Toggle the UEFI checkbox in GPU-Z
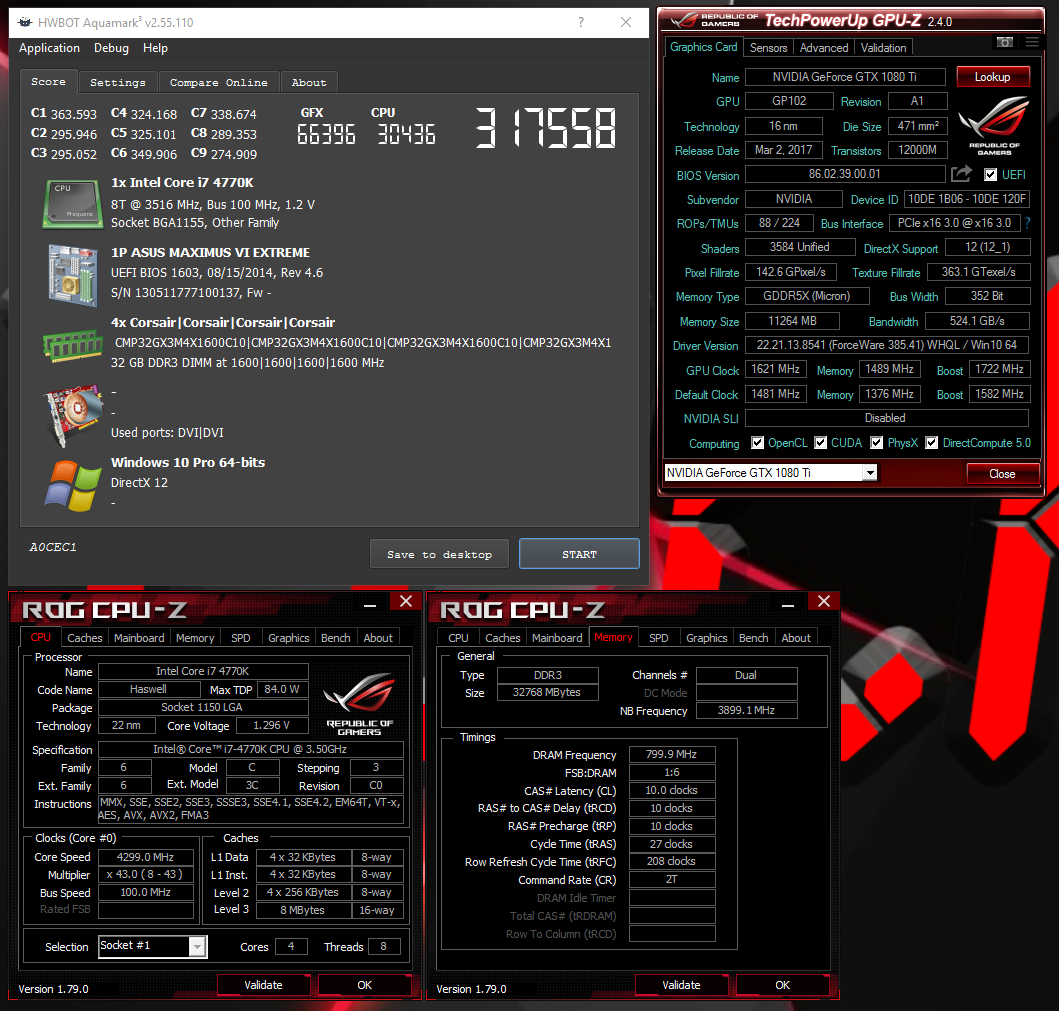1059x1011 pixels. click(990, 175)
